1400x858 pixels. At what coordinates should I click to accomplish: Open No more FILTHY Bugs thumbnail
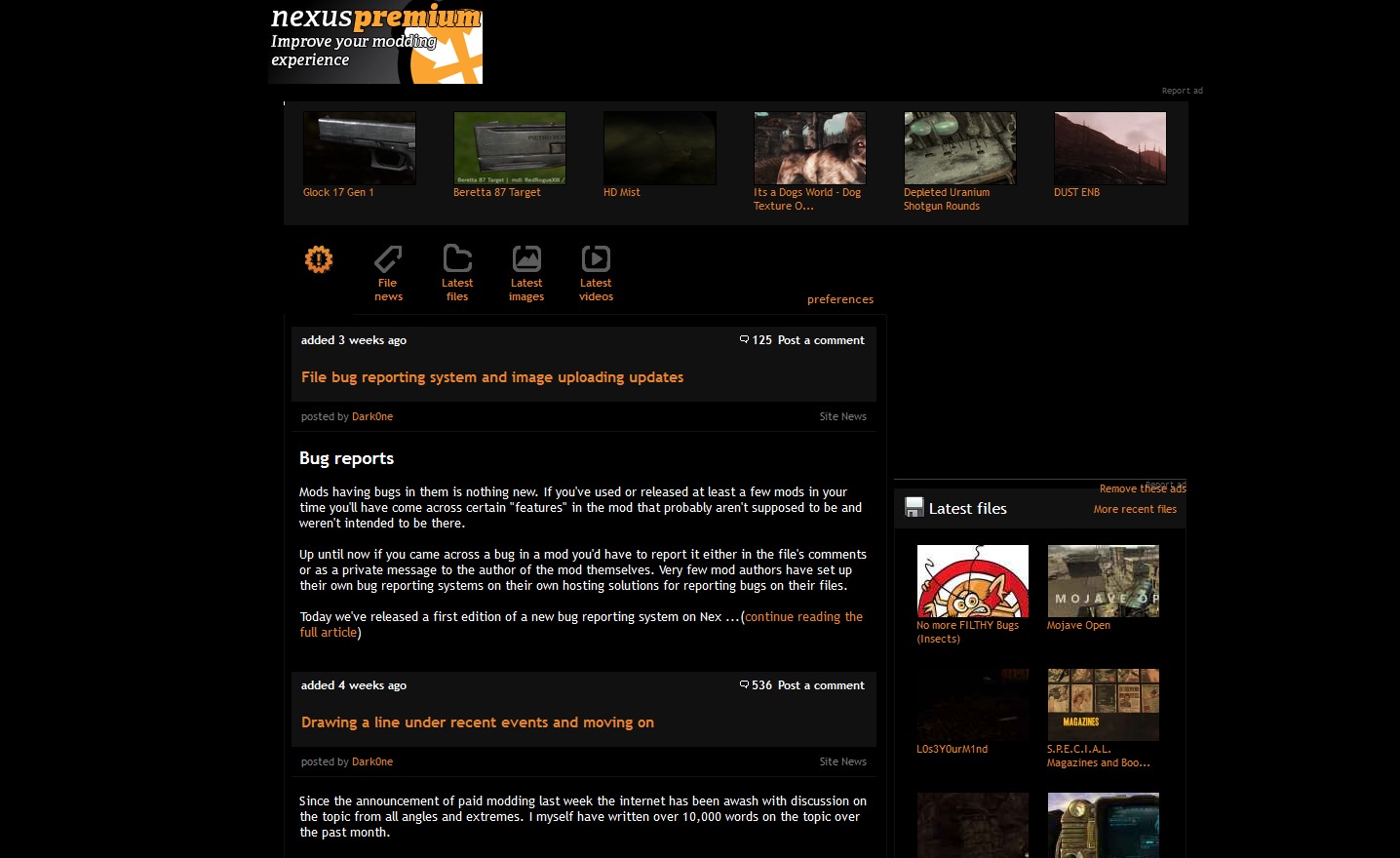(x=973, y=581)
